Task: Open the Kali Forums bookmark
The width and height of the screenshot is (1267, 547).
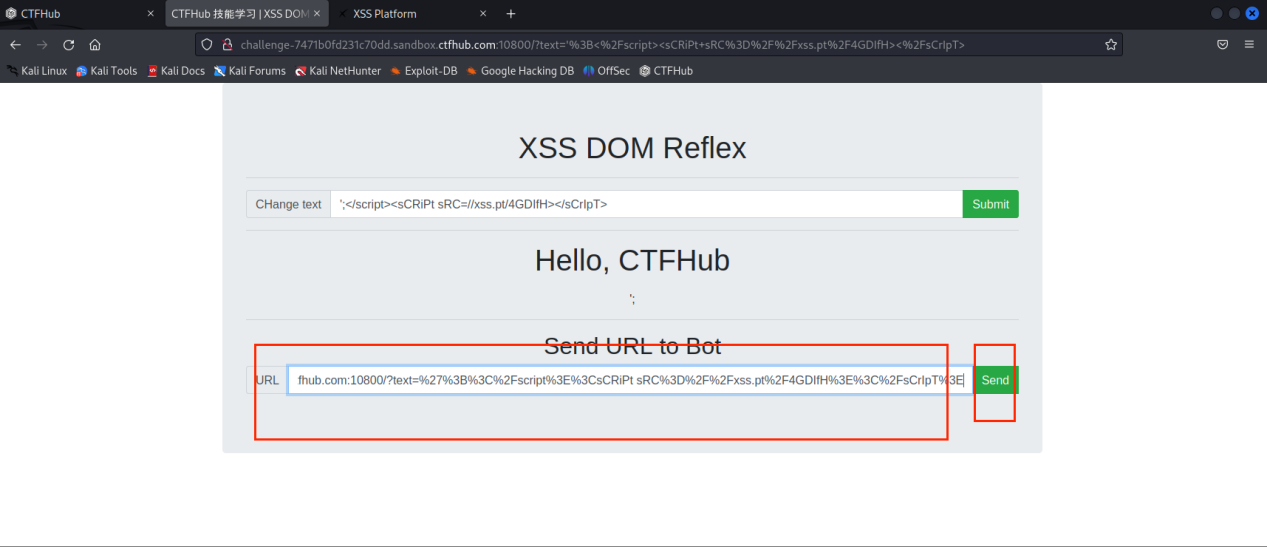Action: coord(250,71)
